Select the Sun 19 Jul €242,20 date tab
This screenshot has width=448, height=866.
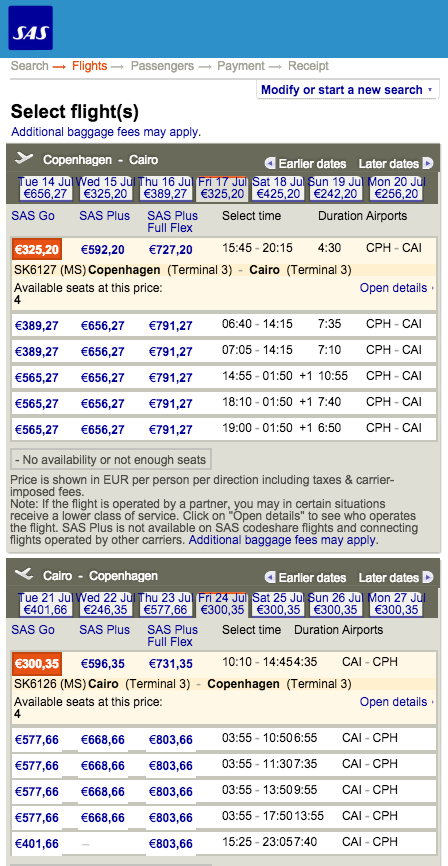(334, 188)
